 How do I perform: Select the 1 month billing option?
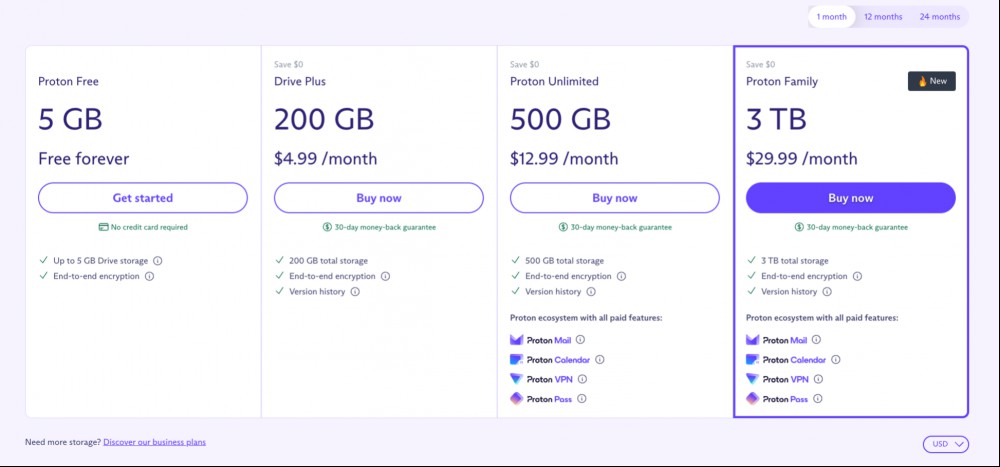tap(832, 17)
